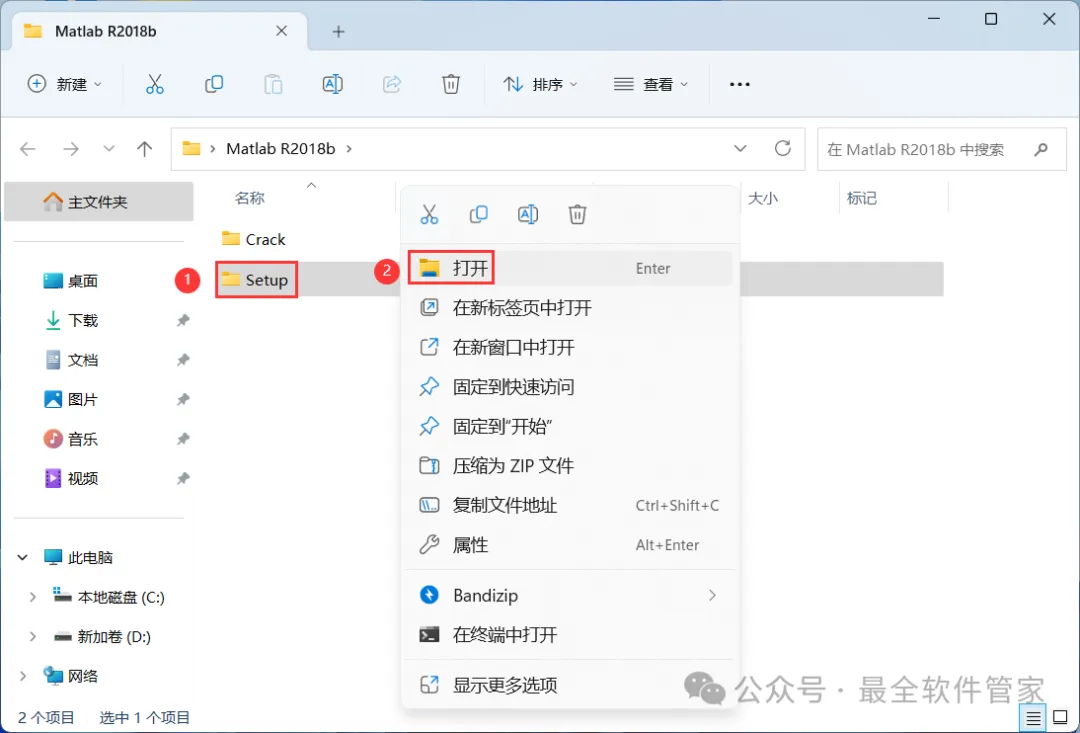This screenshot has height=733, width=1080.
Task: Expand breadcrumb chevron after Matlab R2018b
Action: coord(349,149)
